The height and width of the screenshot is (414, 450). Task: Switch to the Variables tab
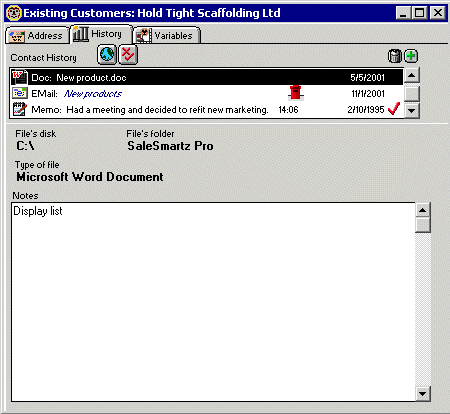(x=166, y=36)
